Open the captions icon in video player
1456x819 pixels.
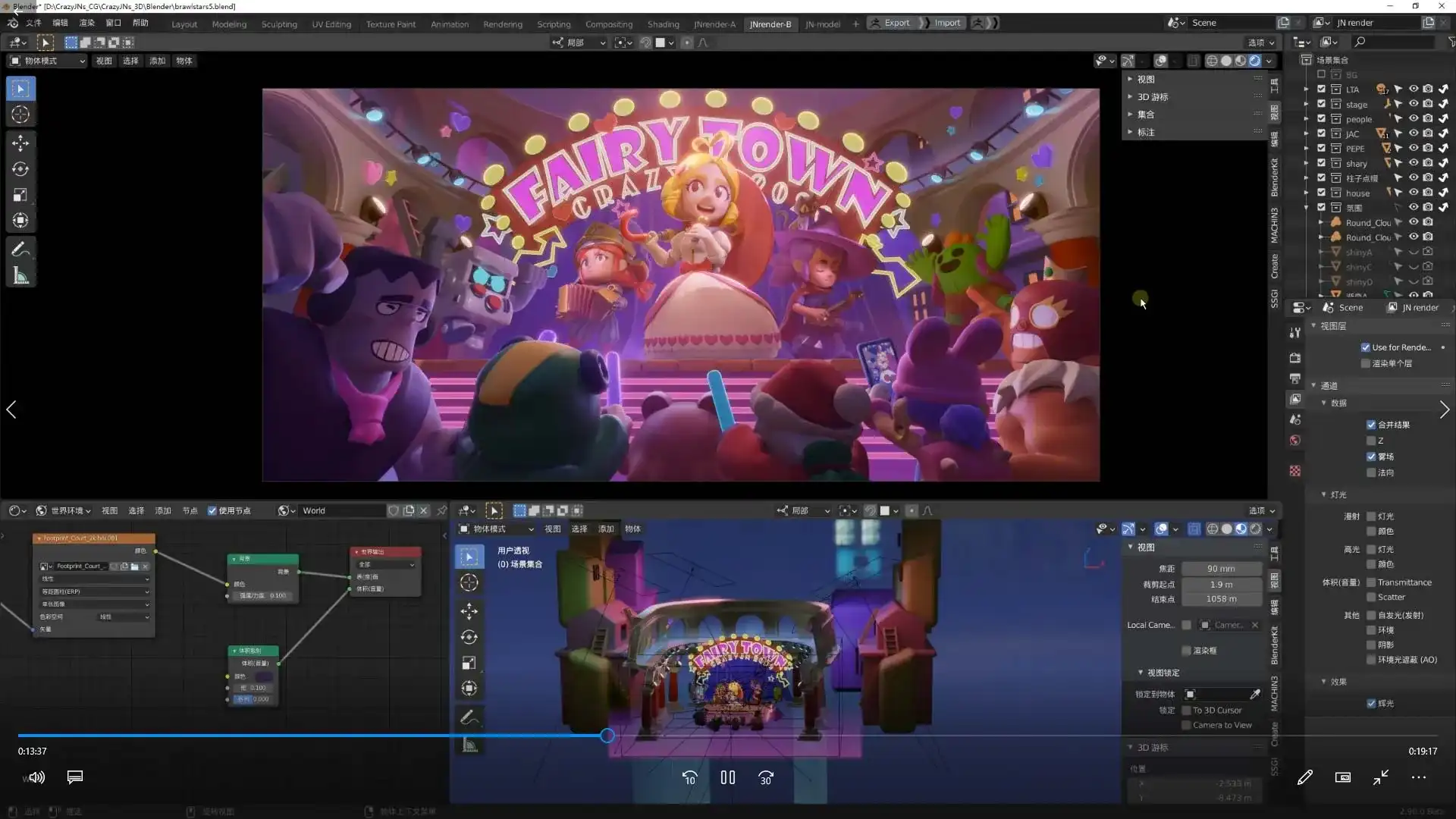coord(74,777)
